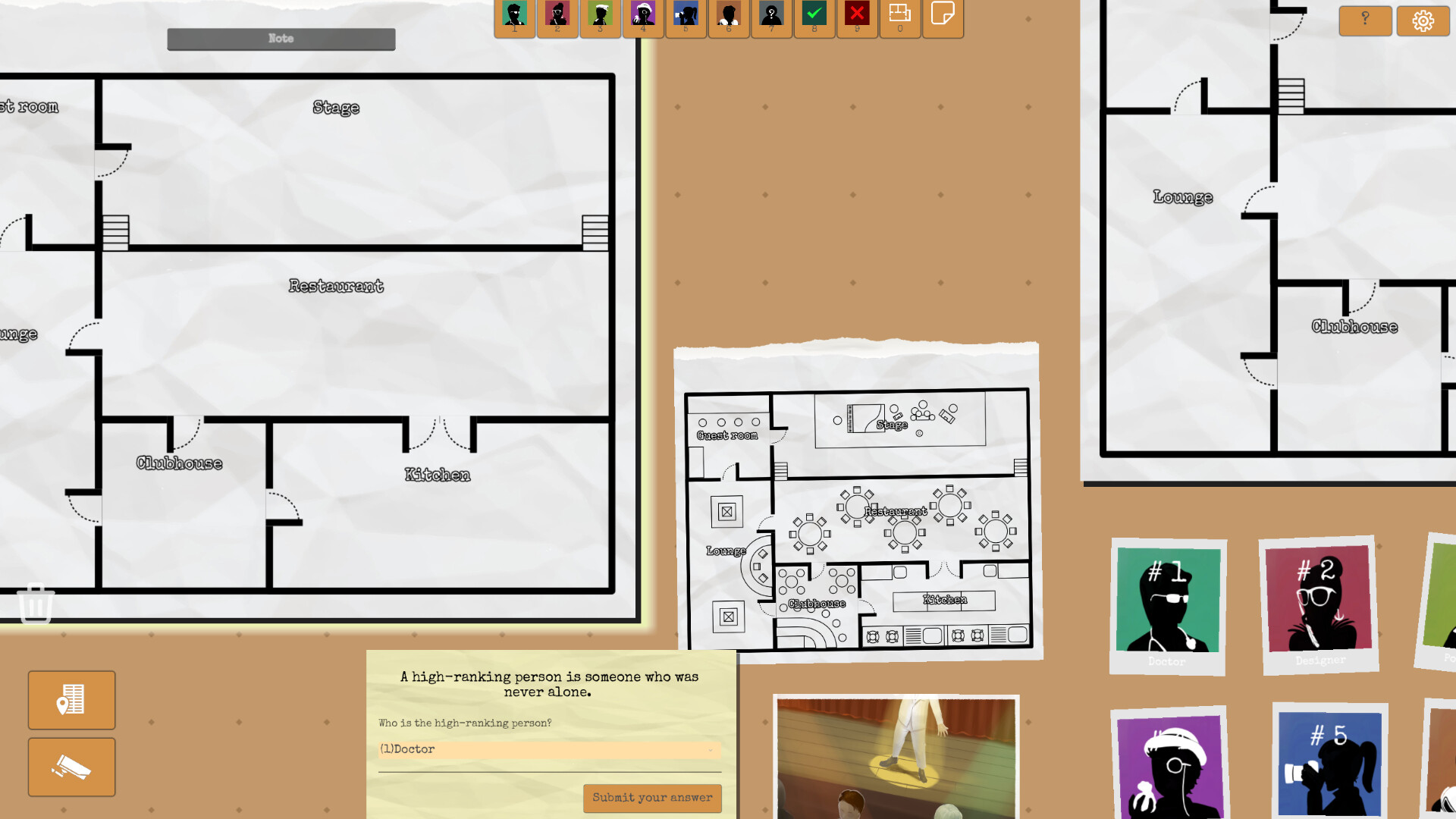Toggle suspect 5 with the camera

pyautogui.click(x=686, y=17)
